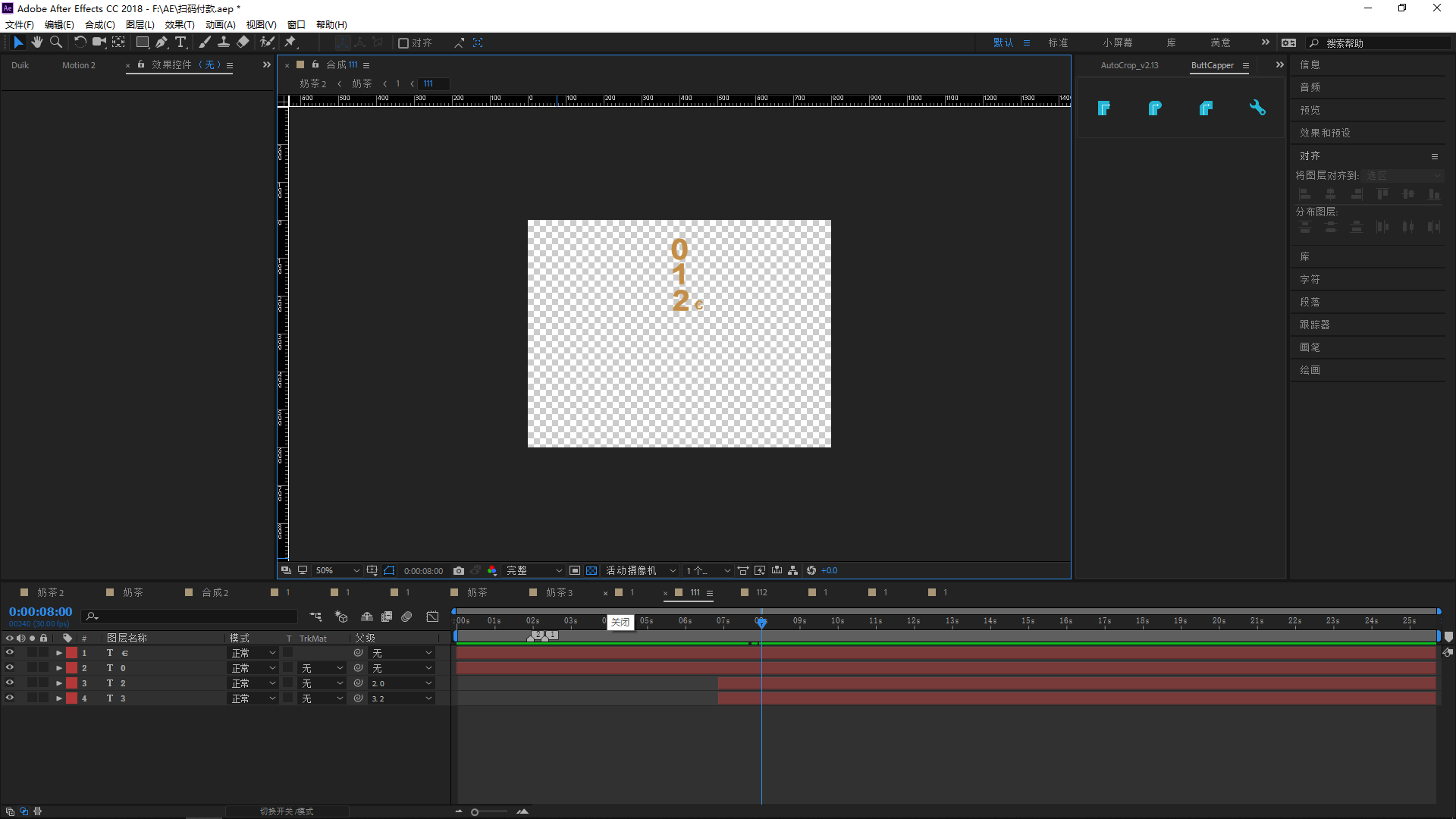1456x819 pixels.
Task: Click the timeline zoom slider handle
Action: click(x=475, y=812)
